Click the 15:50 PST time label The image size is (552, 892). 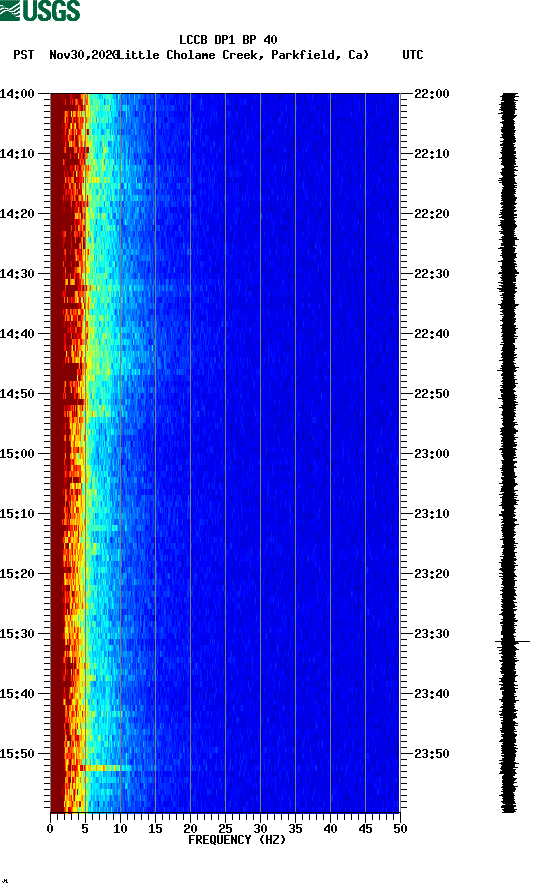pos(17,754)
